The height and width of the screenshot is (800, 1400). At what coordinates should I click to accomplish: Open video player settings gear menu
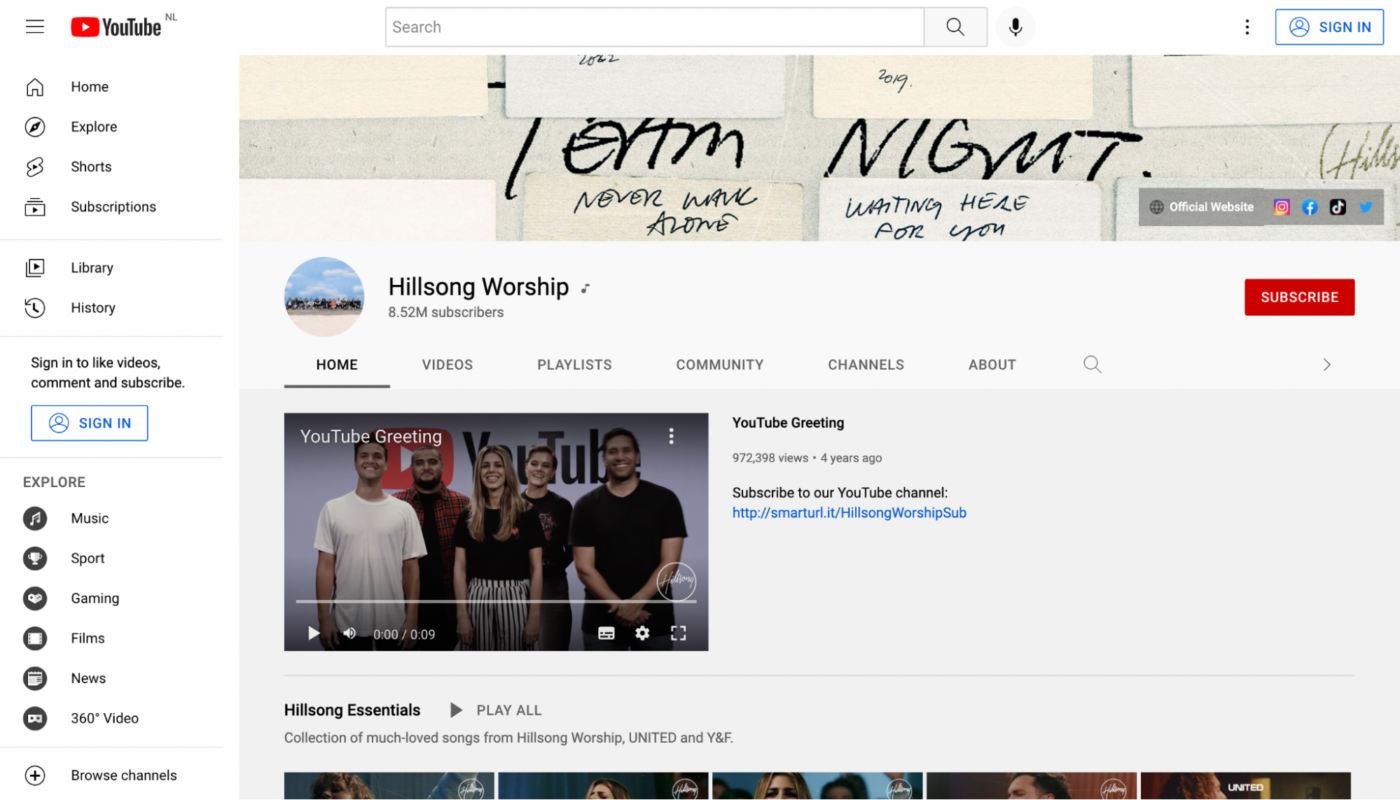642,633
